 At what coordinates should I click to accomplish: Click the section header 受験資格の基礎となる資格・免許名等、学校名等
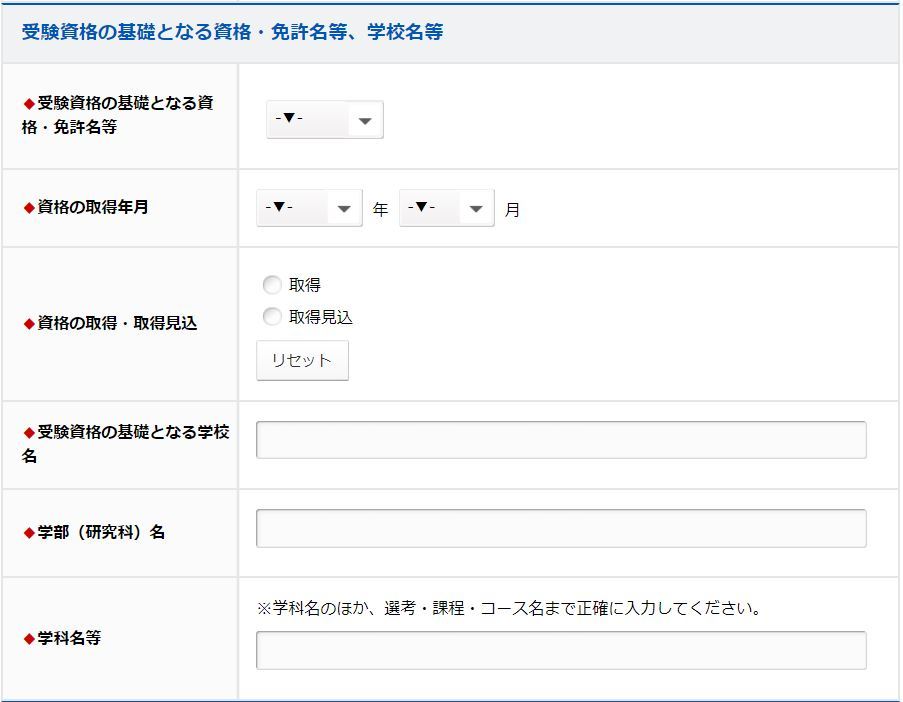pyautogui.click(x=232, y=32)
